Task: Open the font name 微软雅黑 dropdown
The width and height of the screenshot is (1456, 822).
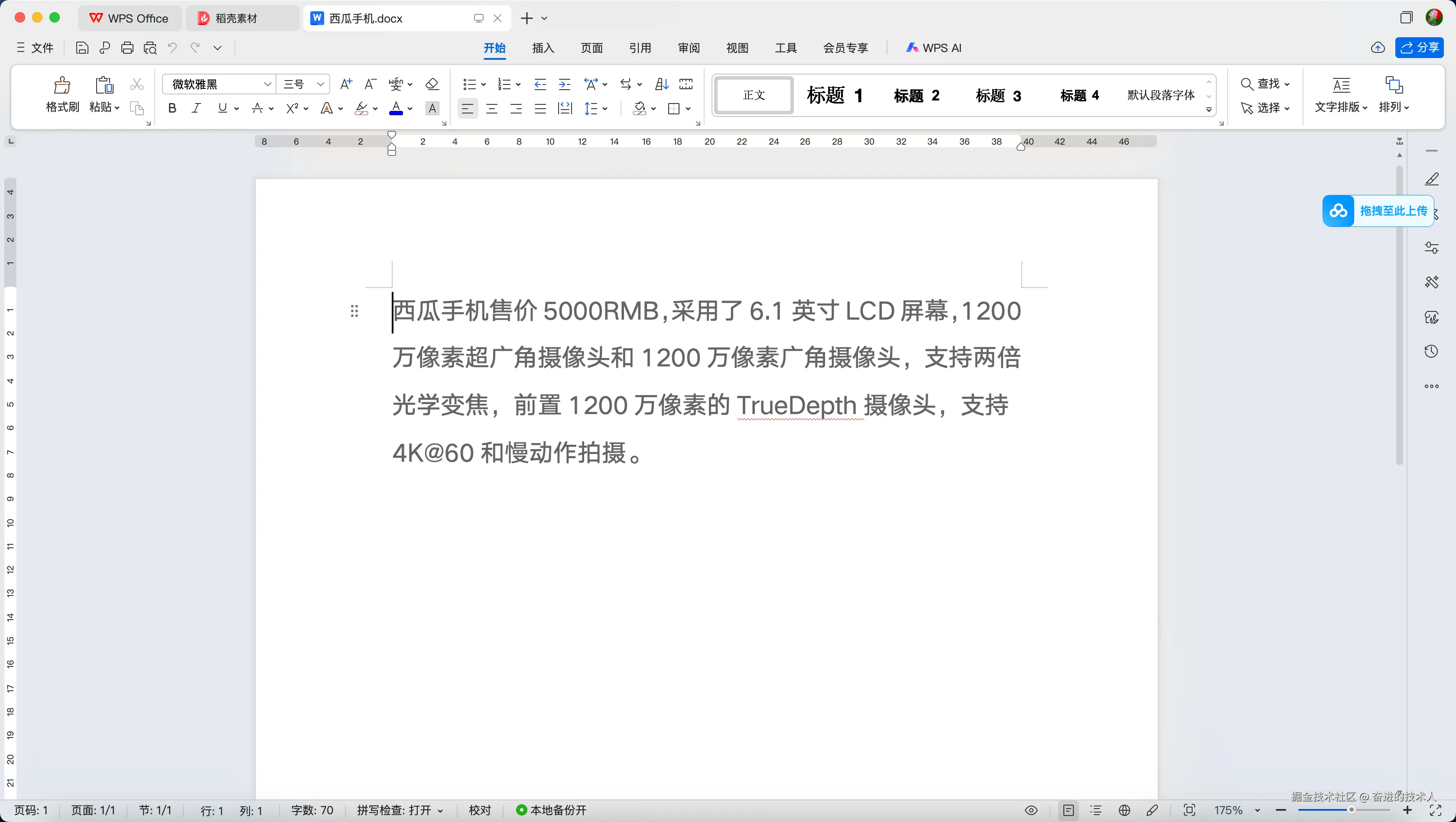Action: [x=267, y=84]
